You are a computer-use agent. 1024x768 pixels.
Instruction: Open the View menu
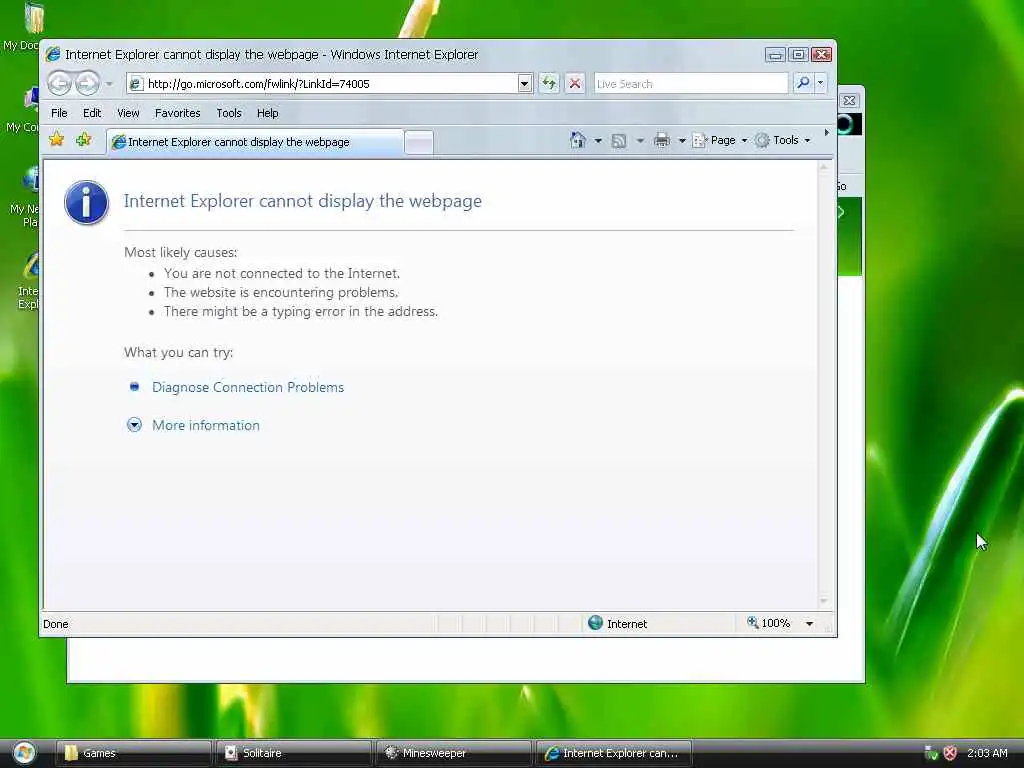tap(128, 113)
